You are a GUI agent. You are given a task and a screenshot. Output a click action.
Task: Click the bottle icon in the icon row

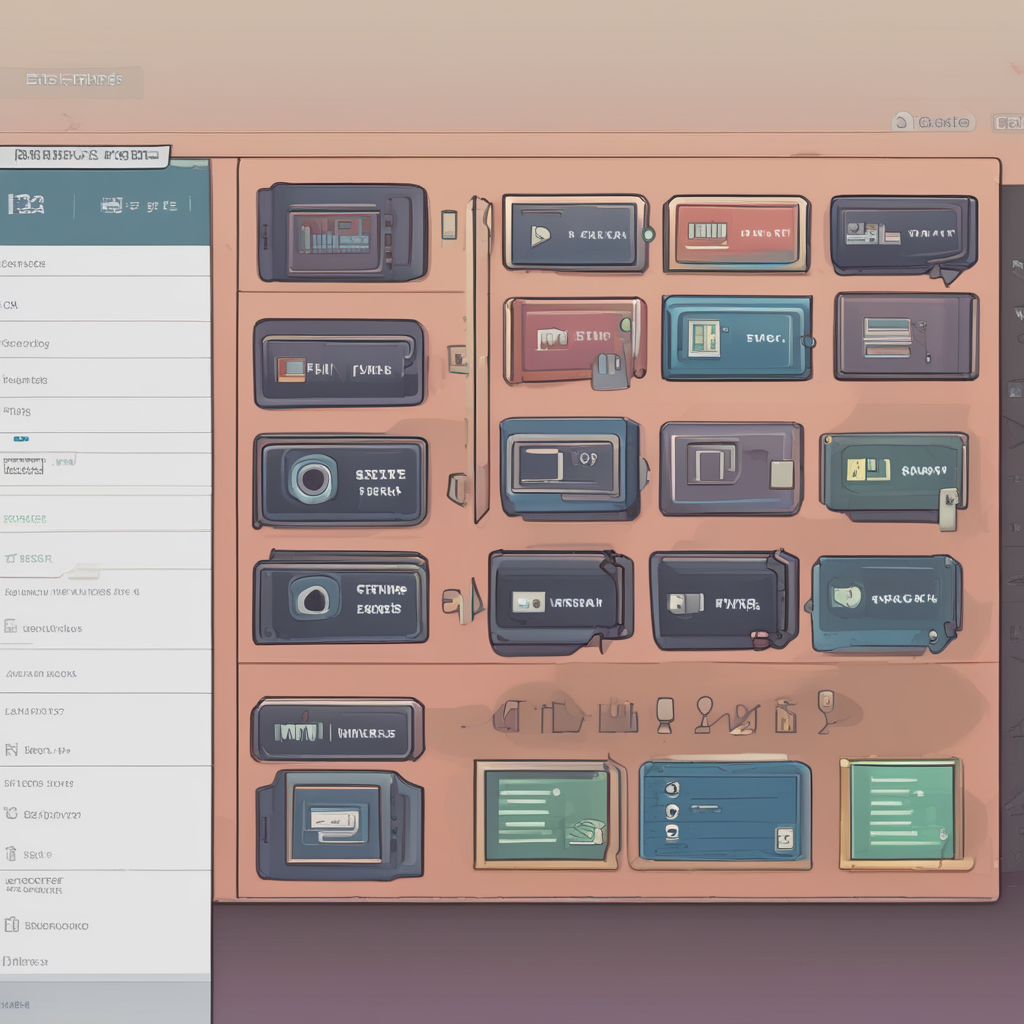[x=785, y=715]
